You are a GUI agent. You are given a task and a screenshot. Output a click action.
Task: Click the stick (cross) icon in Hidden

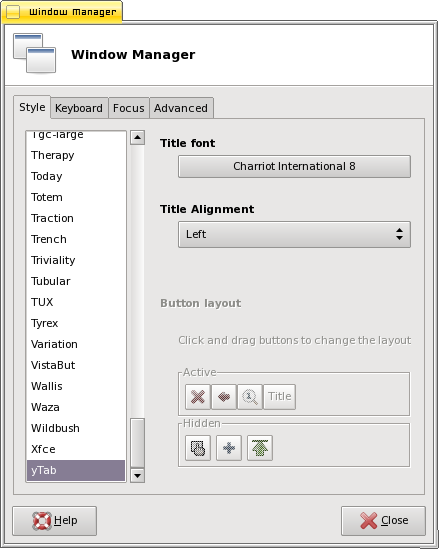tap(229, 448)
